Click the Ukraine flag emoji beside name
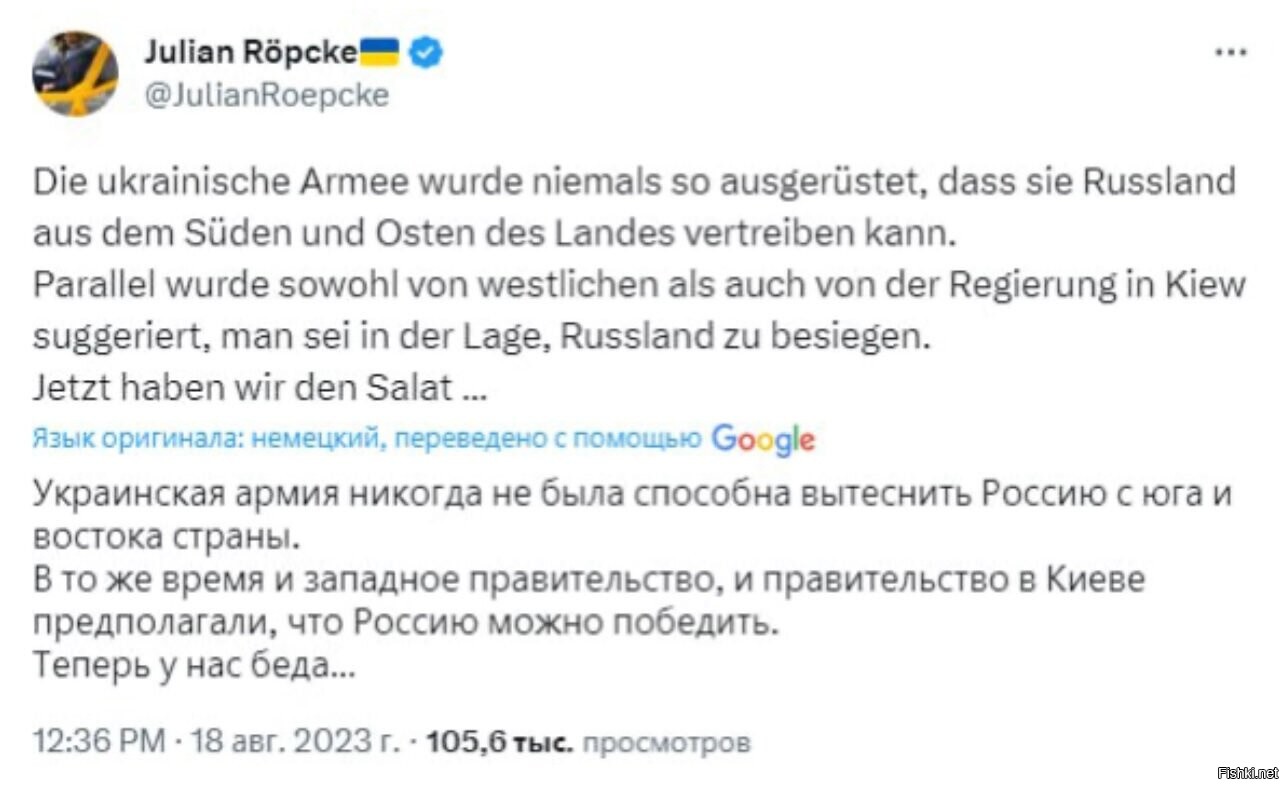 379,51
